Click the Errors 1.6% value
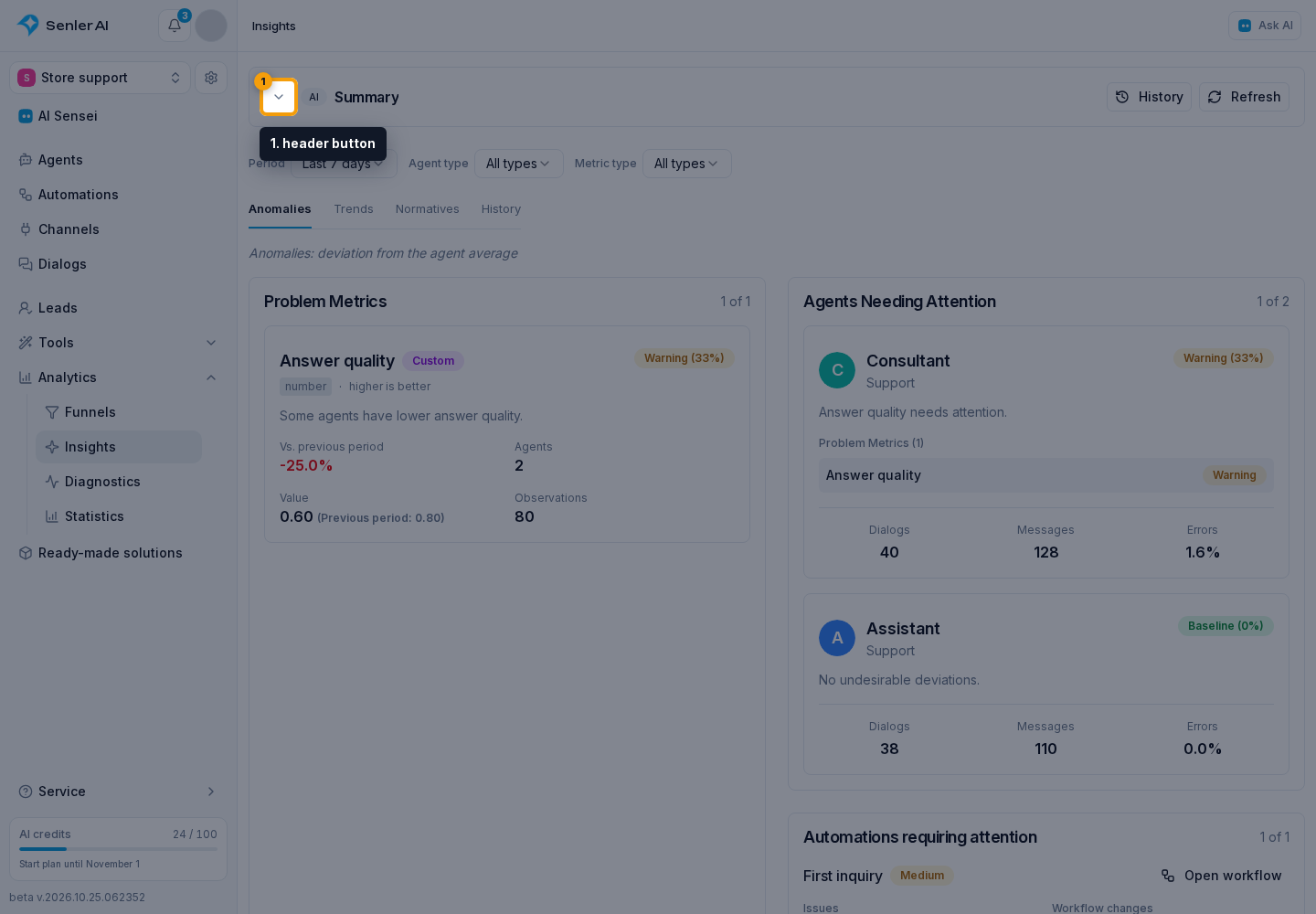This screenshot has width=1316, height=914. pos(1203,552)
